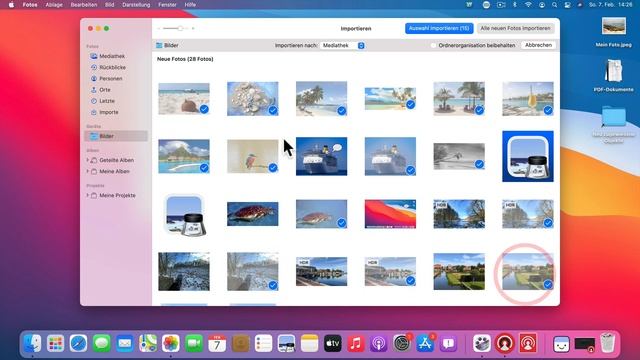Uncheck the selection badge on the overwater bungalows photo
Screen dimensions: 640x360
pos(204,167)
